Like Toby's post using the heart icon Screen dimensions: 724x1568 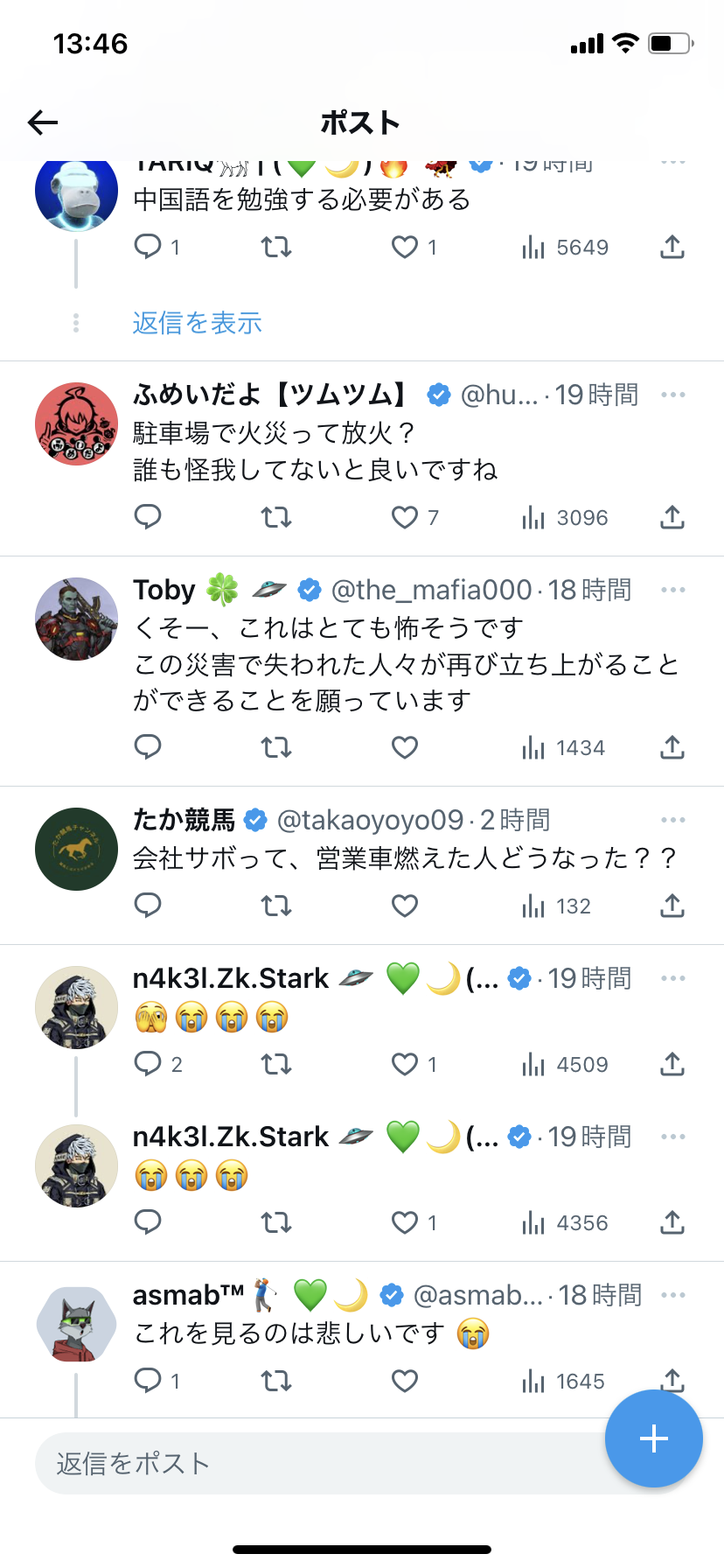coord(404,747)
